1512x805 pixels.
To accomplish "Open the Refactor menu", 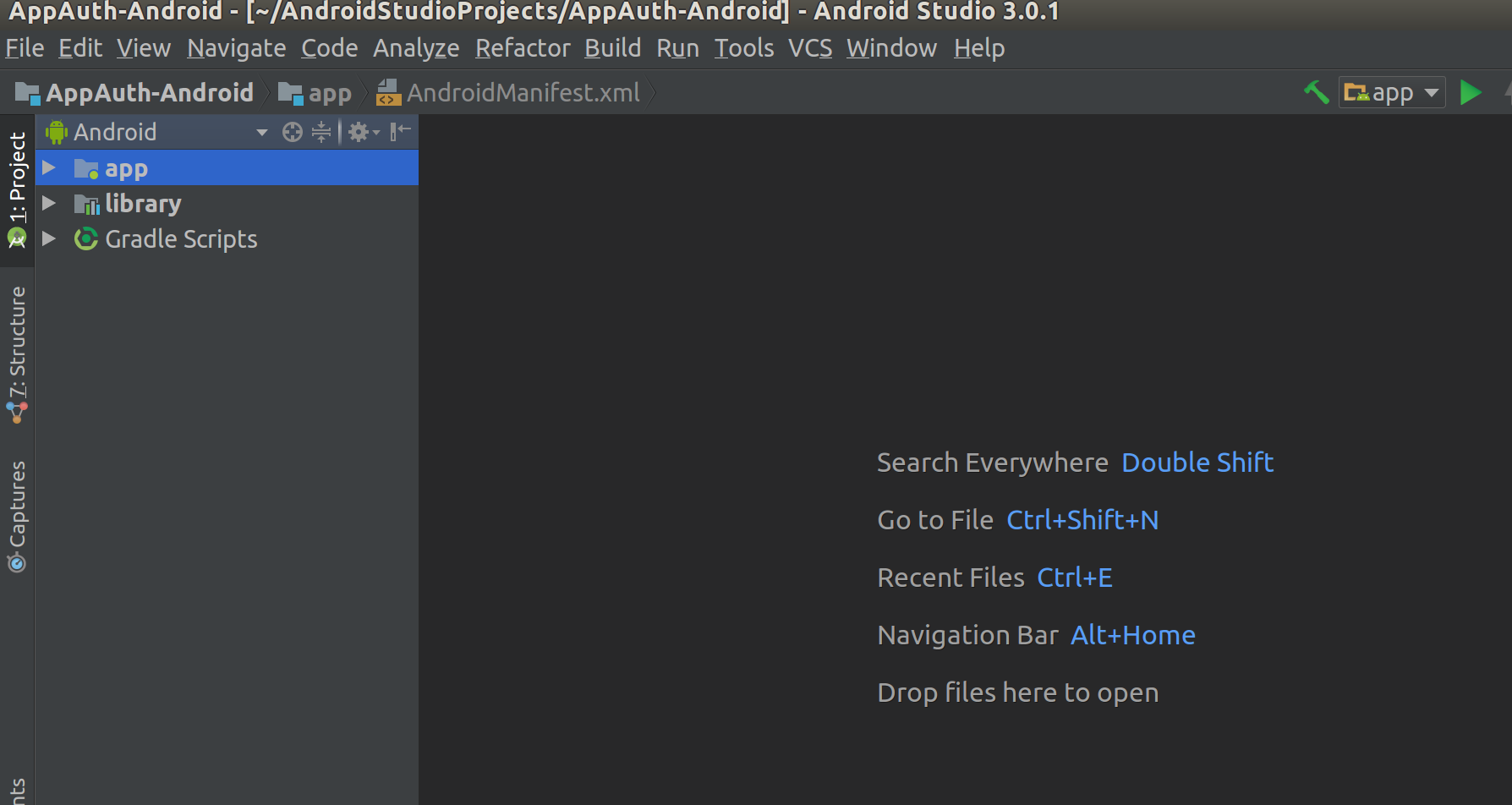I will [x=523, y=48].
